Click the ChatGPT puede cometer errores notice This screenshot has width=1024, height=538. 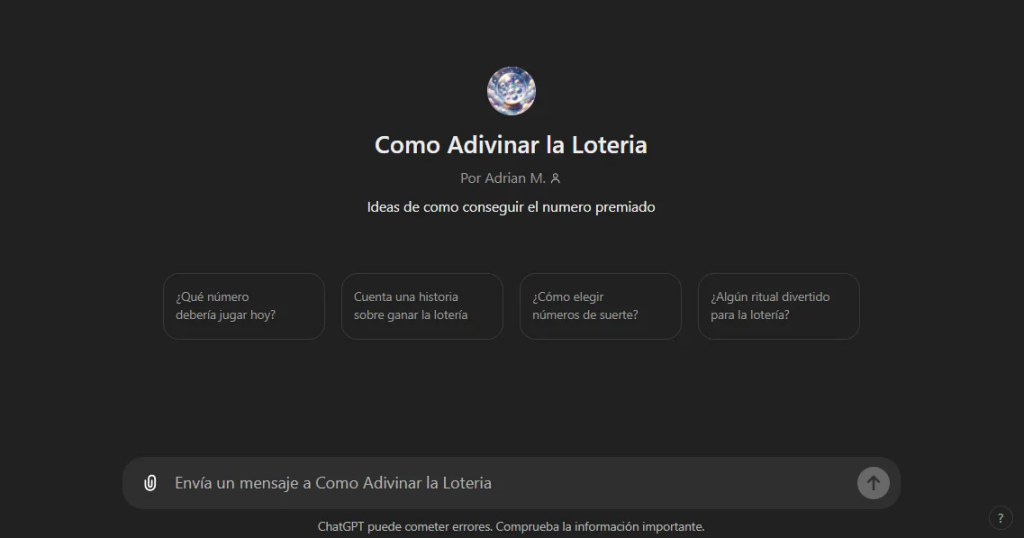(404, 526)
